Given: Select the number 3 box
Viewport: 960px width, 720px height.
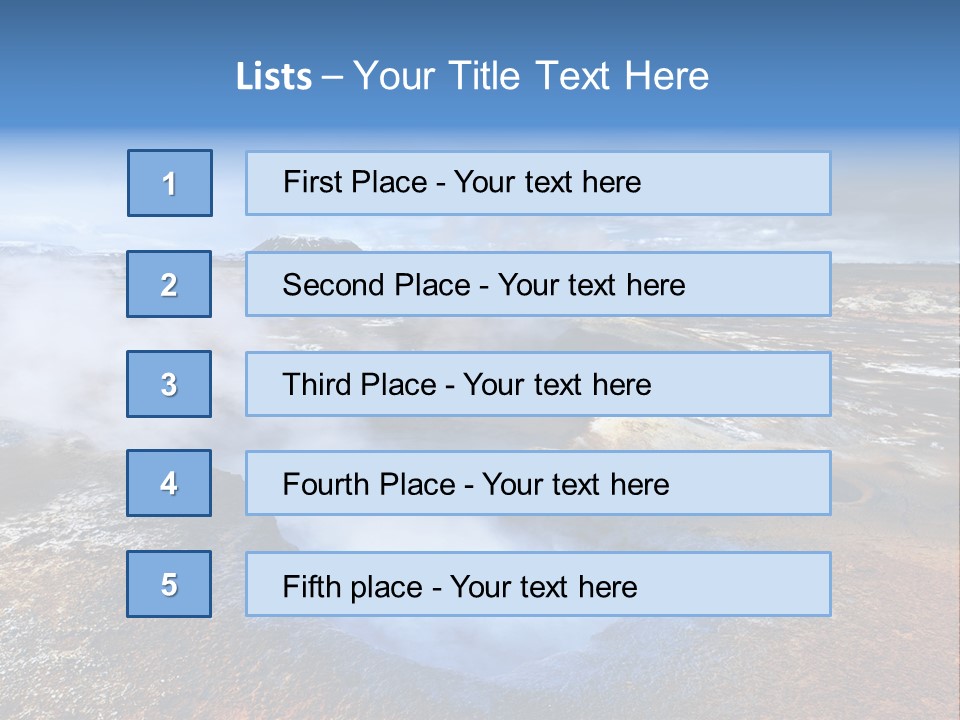Looking at the screenshot, I should (x=169, y=384).
